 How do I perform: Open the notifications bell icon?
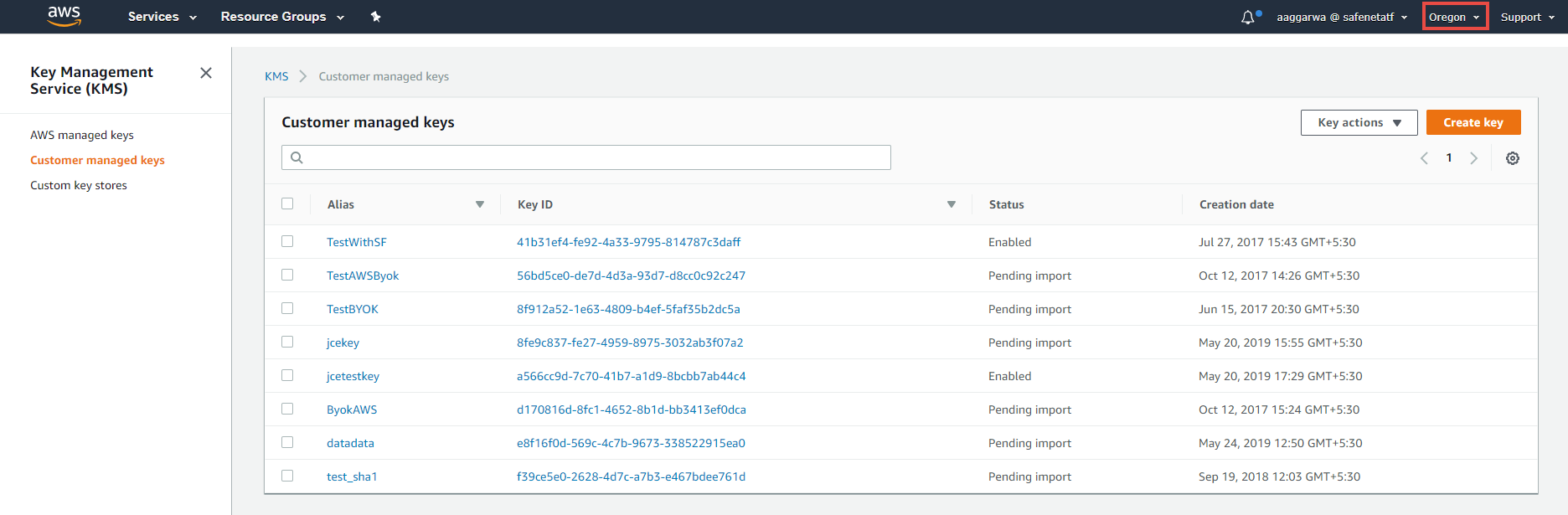point(1248,17)
